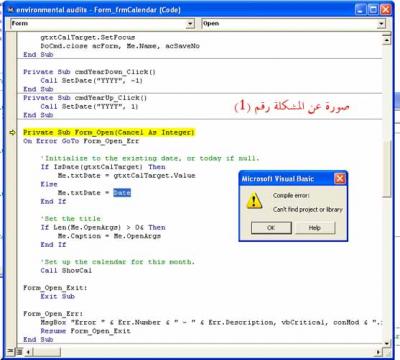Click the line 'gtxtCalTarget.SetFocus'
The image size is (400, 360).
(88, 37)
